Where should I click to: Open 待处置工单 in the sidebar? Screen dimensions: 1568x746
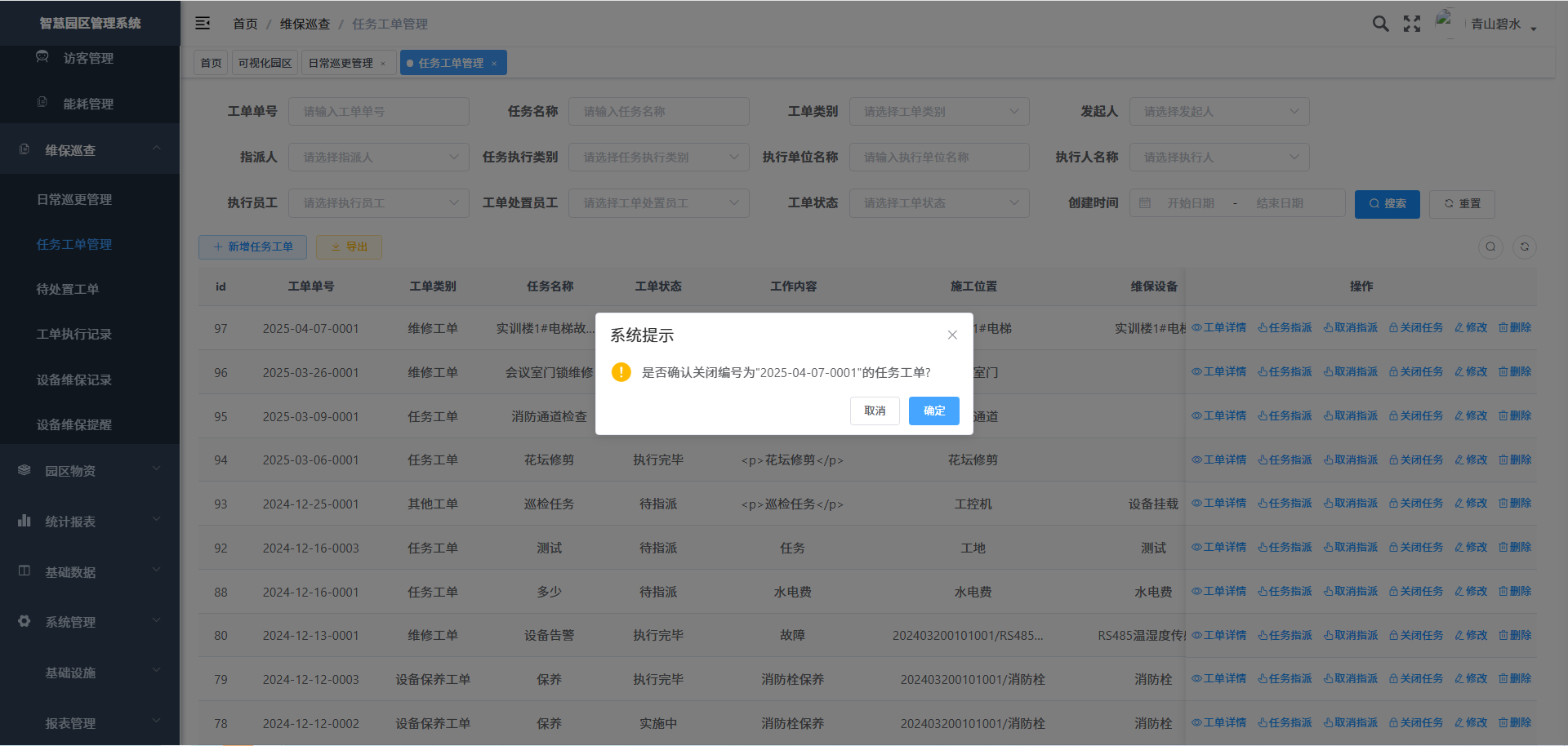[68, 289]
